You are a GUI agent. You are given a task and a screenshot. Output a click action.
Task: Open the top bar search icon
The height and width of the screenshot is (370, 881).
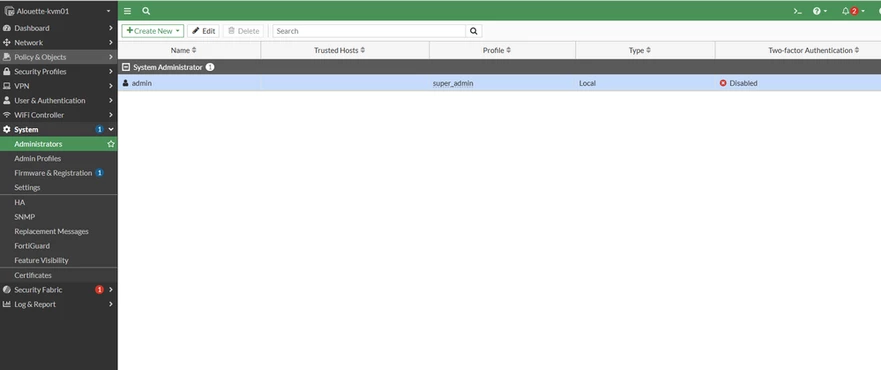click(146, 11)
